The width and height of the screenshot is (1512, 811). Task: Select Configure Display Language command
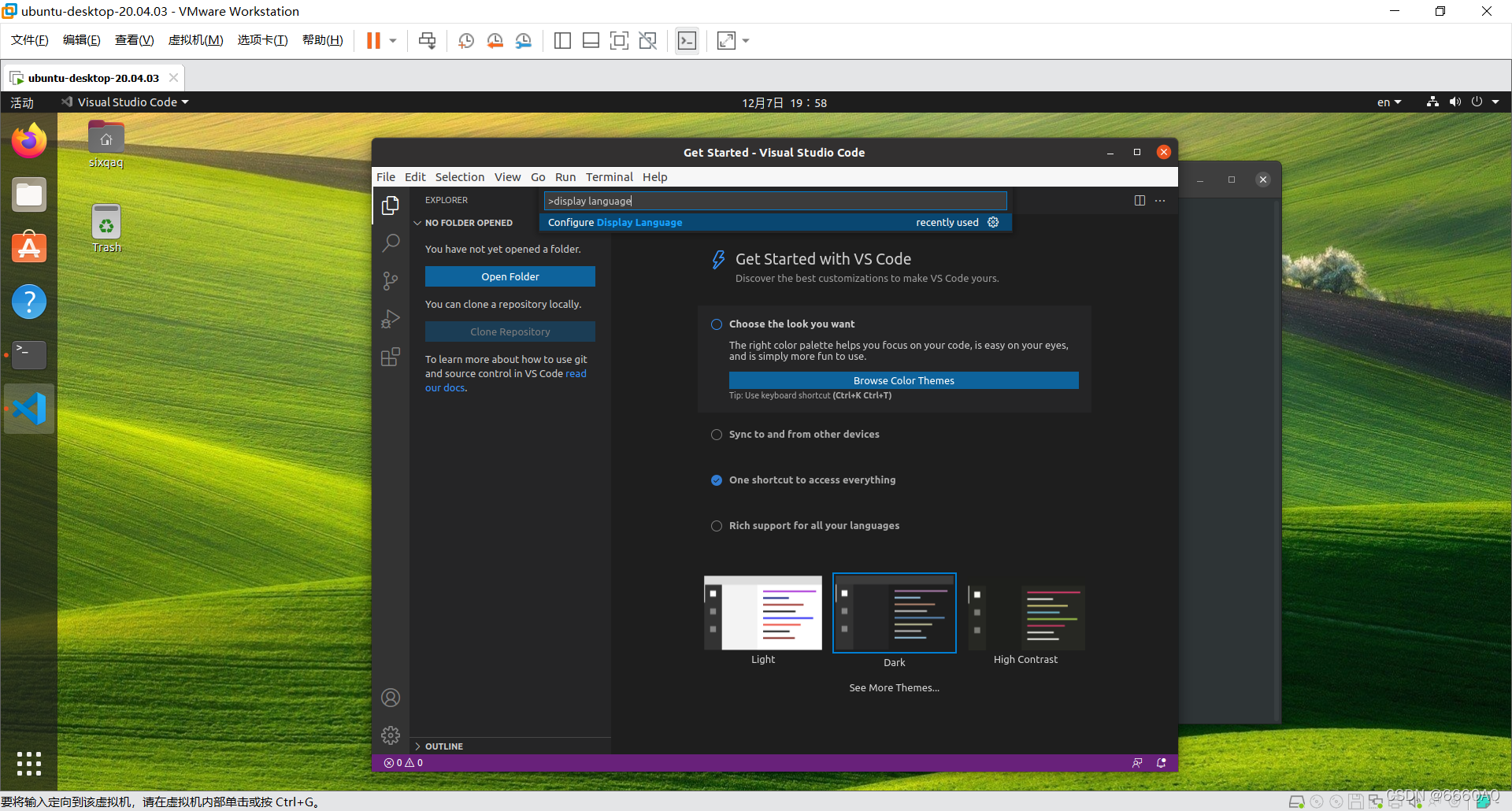pyautogui.click(x=775, y=222)
